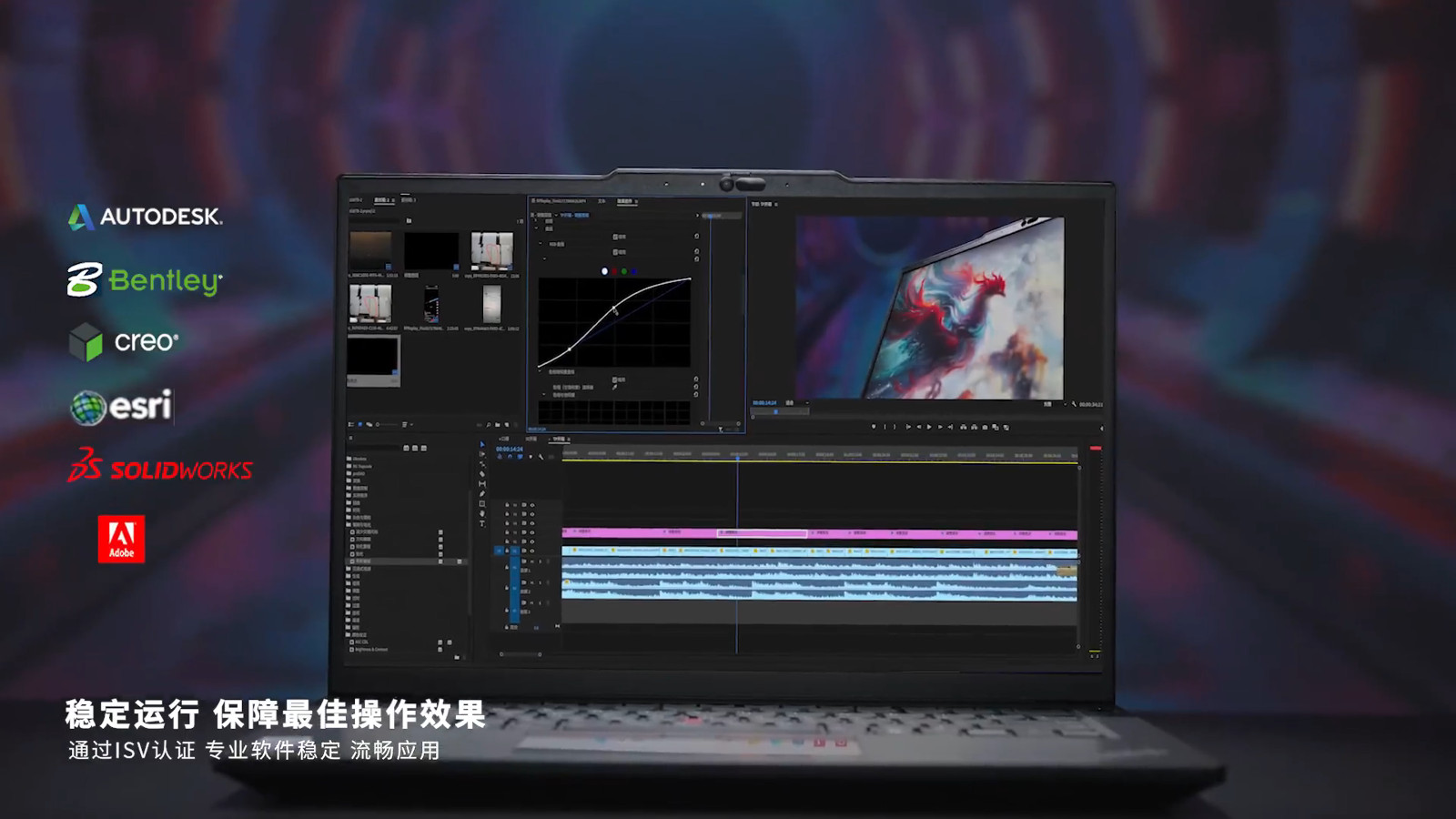This screenshot has height=819, width=1456.
Task: Select the Type (T) tool
Action: point(482,523)
